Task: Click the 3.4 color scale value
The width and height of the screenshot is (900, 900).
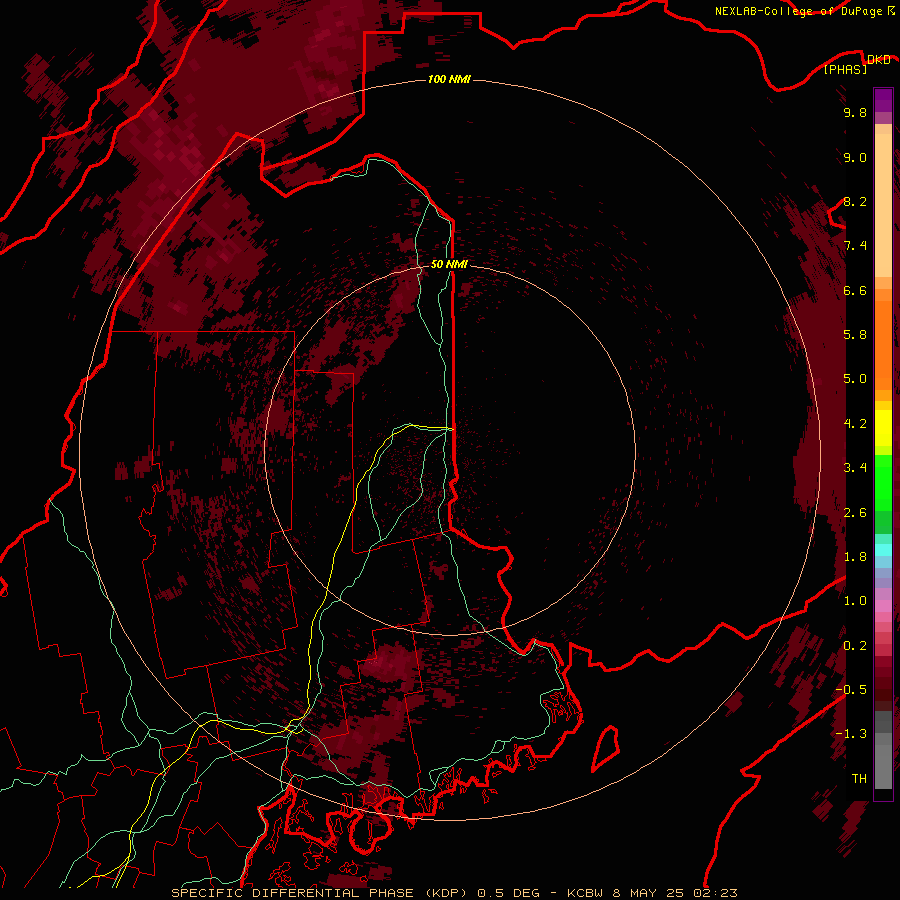Action: click(855, 468)
